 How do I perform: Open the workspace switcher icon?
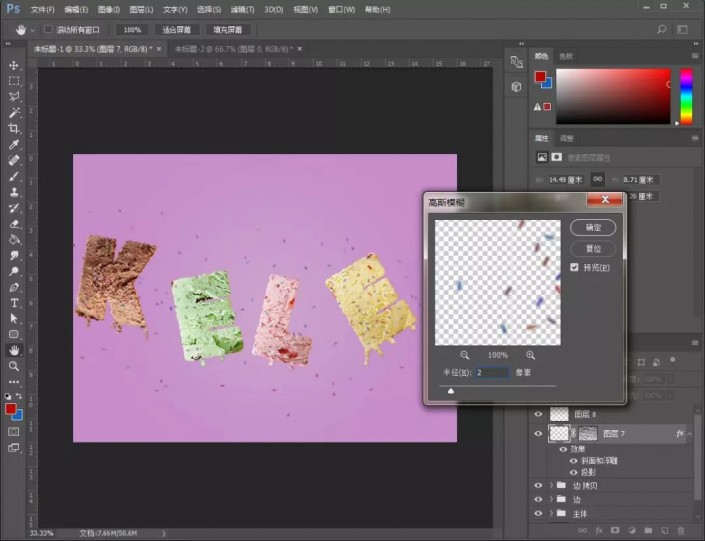pyautogui.click(x=683, y=30)
